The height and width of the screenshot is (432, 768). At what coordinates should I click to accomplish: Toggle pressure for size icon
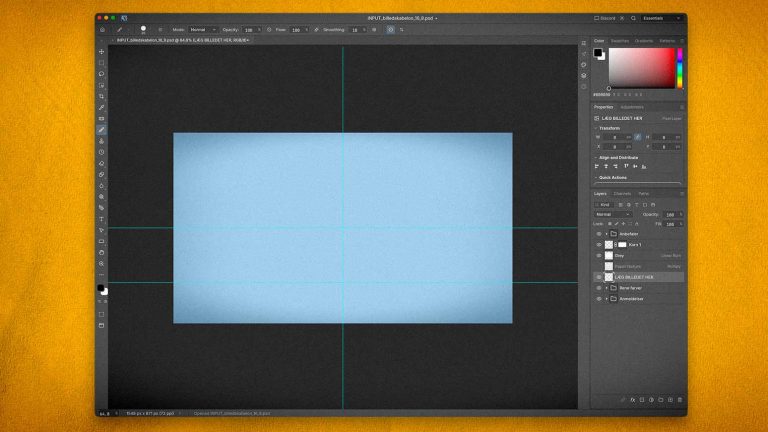click(390, 30)
